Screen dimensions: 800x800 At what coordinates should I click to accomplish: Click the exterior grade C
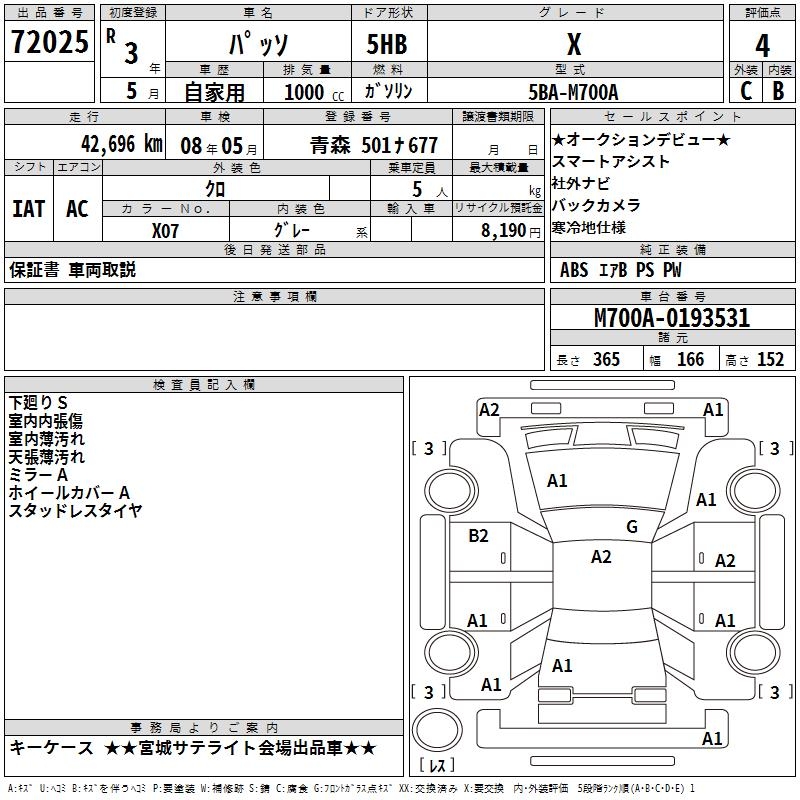(746, 91)
